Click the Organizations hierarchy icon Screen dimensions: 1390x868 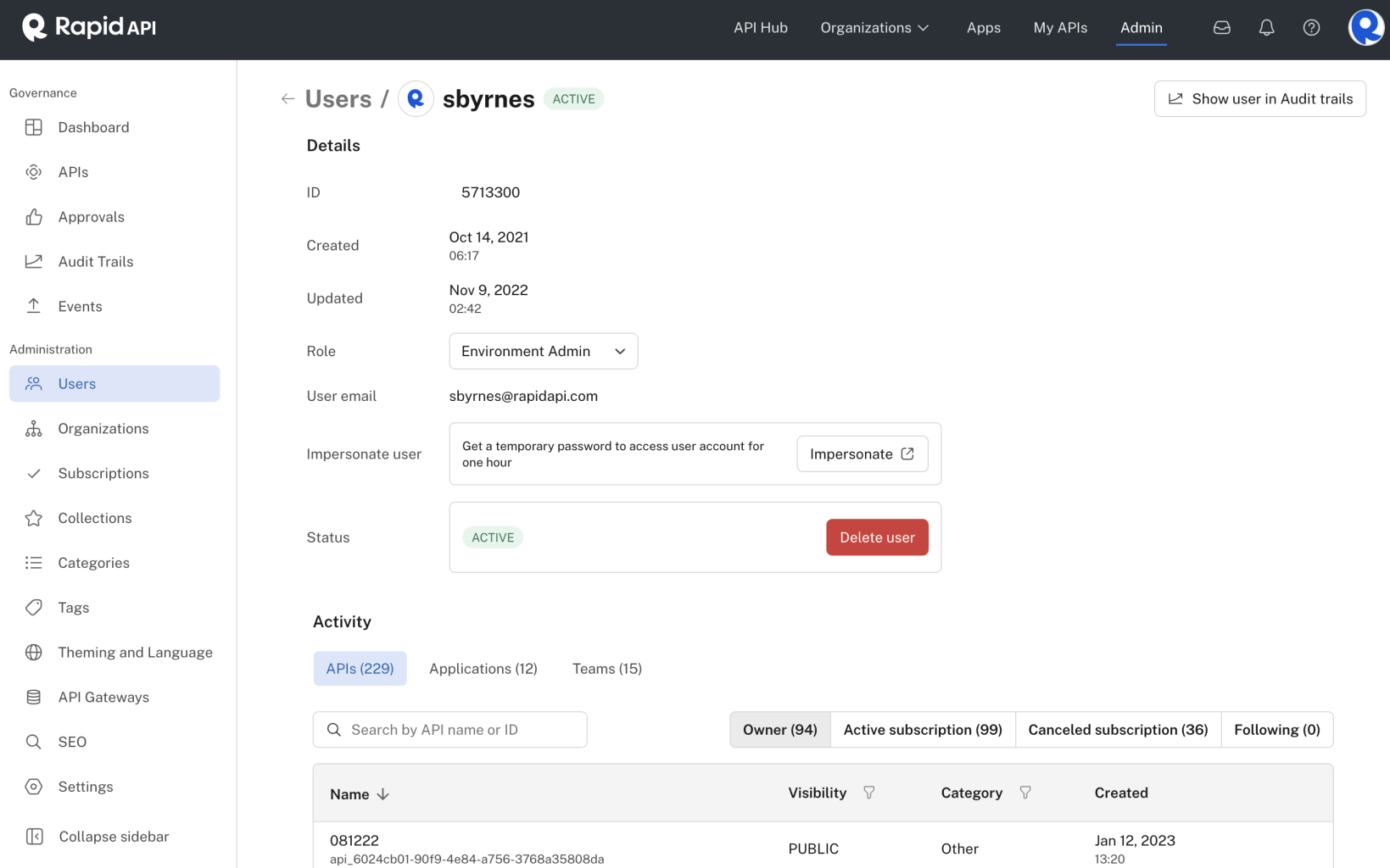[x=34, y=429]
